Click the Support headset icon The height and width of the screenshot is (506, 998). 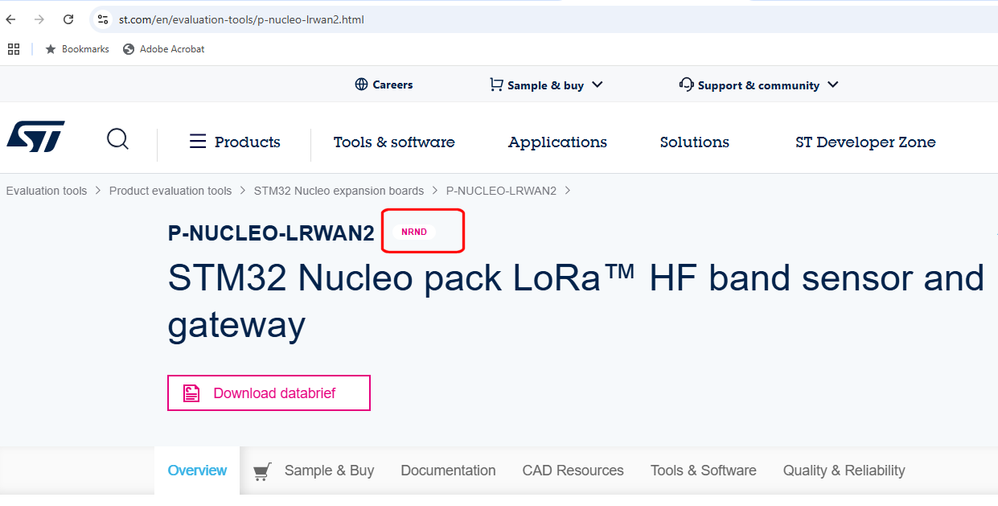[686, 85]
